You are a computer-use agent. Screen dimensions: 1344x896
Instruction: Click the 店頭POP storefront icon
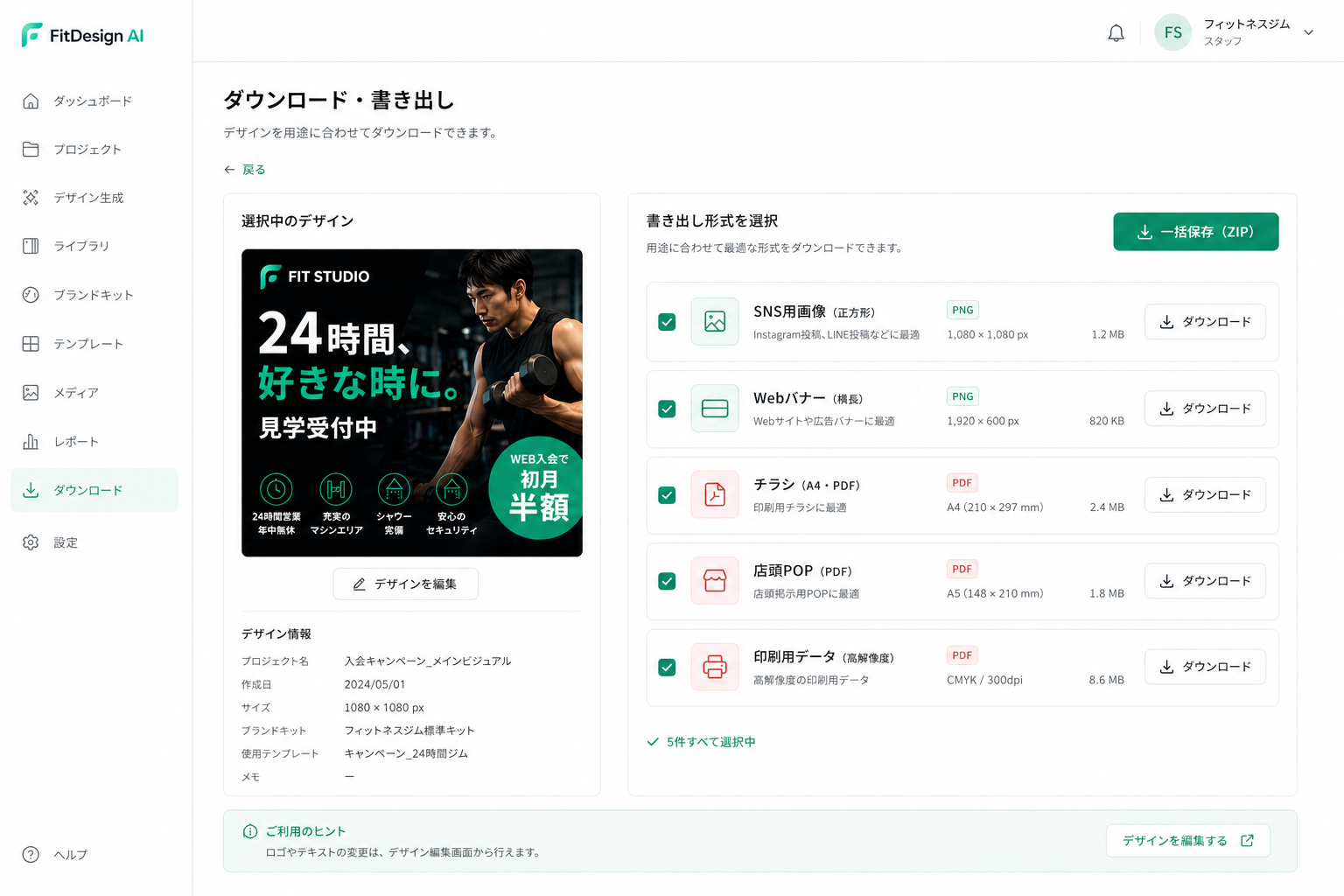715,581
